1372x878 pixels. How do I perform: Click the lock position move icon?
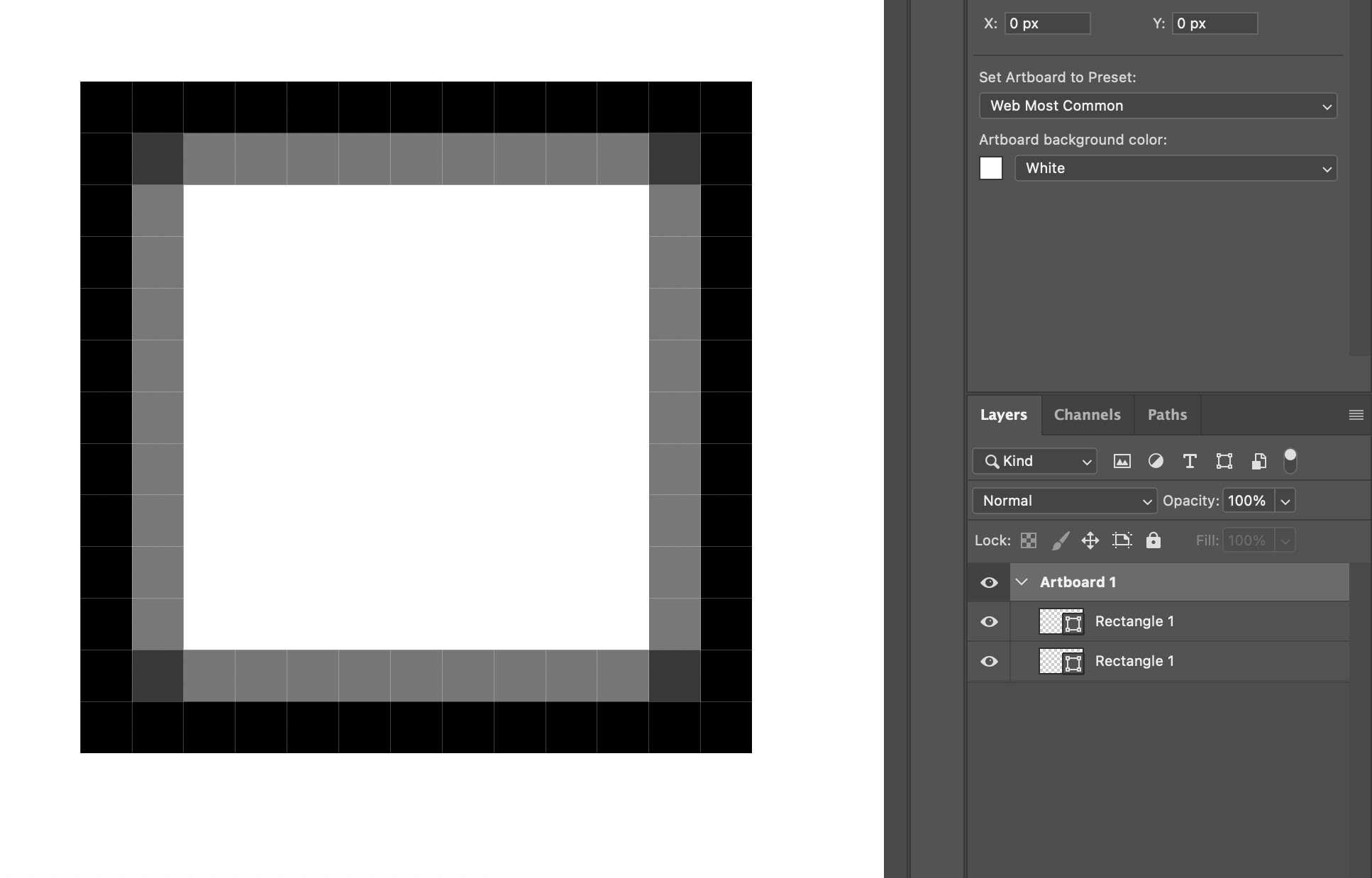1090,540
